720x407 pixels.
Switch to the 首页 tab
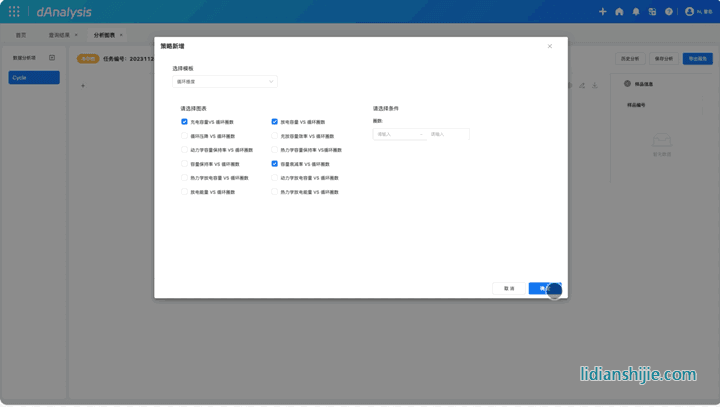[x=21, y=35]
